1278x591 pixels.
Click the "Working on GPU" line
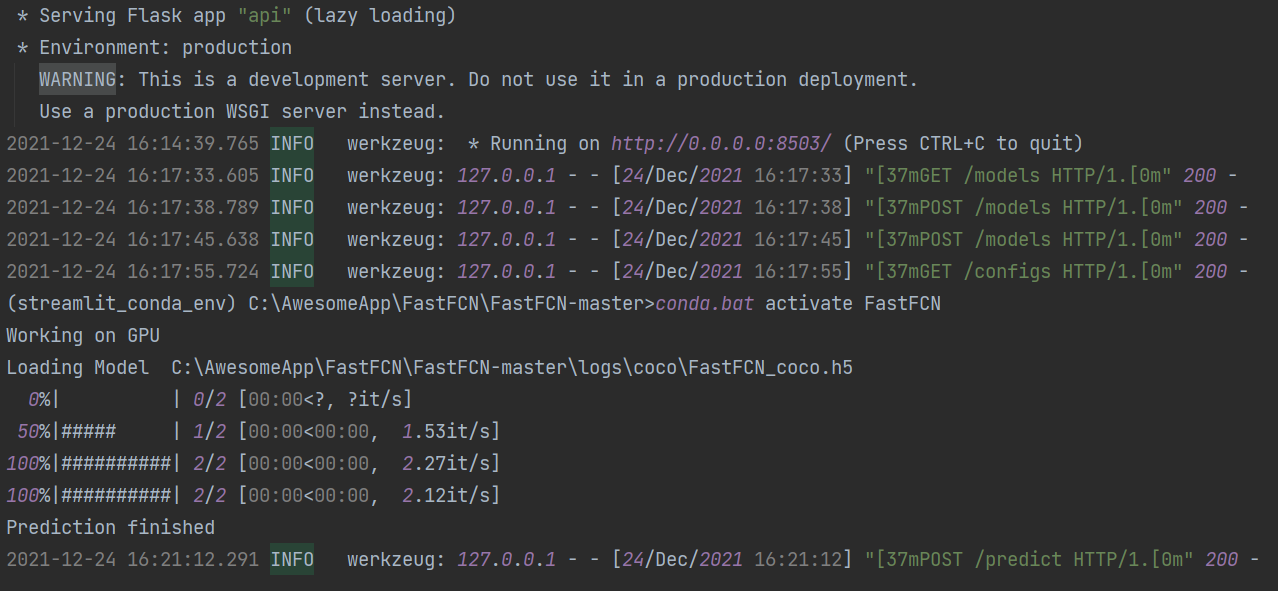pyautogui.click(x=83, y=336)
